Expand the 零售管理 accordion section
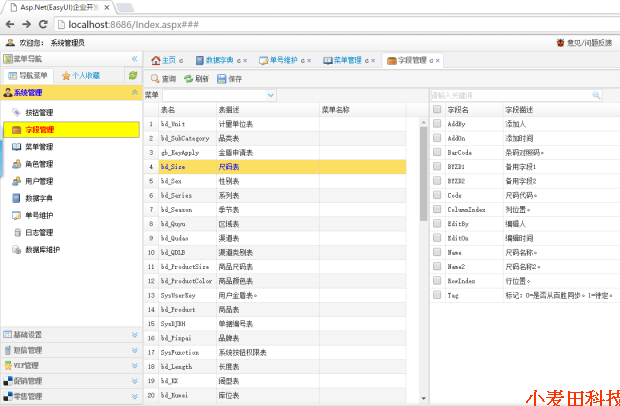 click(134, 397)
